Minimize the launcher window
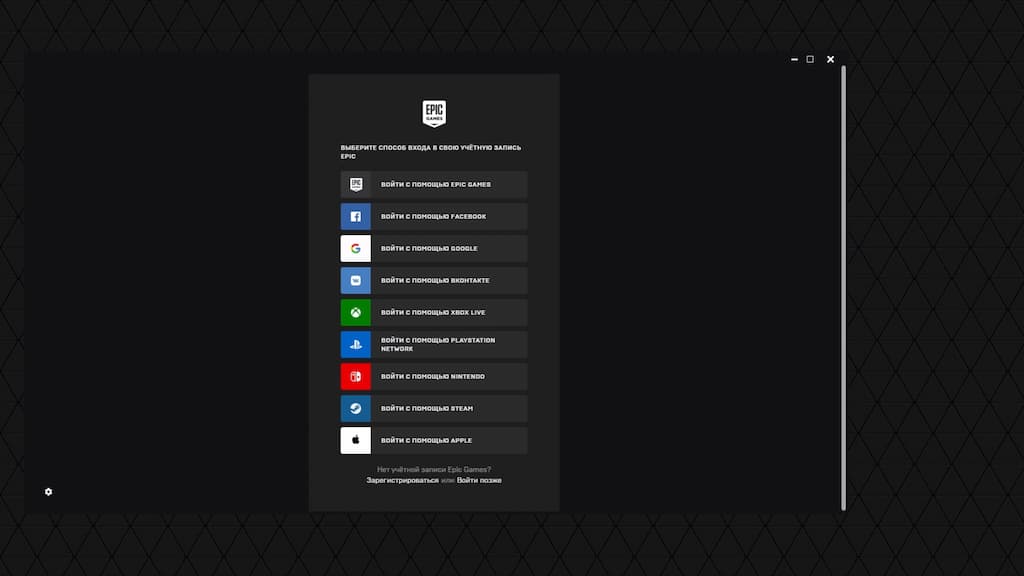Image resolution: width=1024 pixels, height=576 pixels. point(794,59)
